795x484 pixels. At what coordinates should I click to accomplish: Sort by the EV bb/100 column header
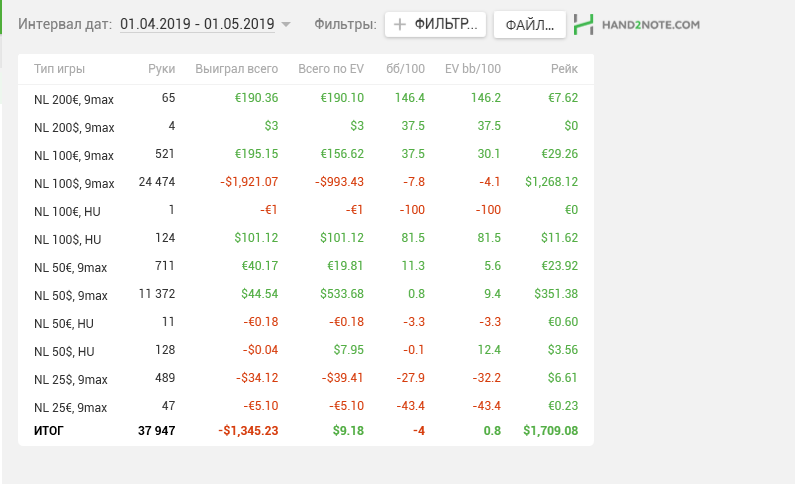473,69
